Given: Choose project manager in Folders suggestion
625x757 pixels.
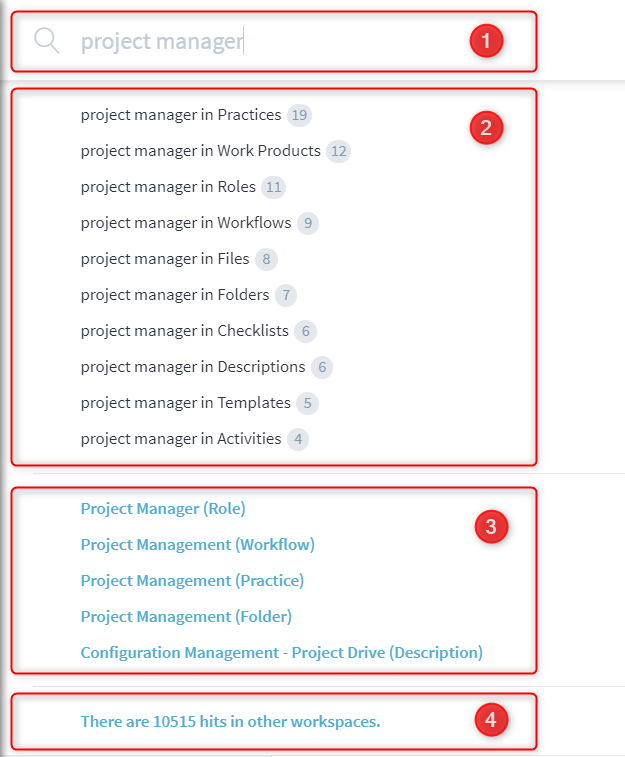Looking at the screenshot, I should click(x=175, y=295).
